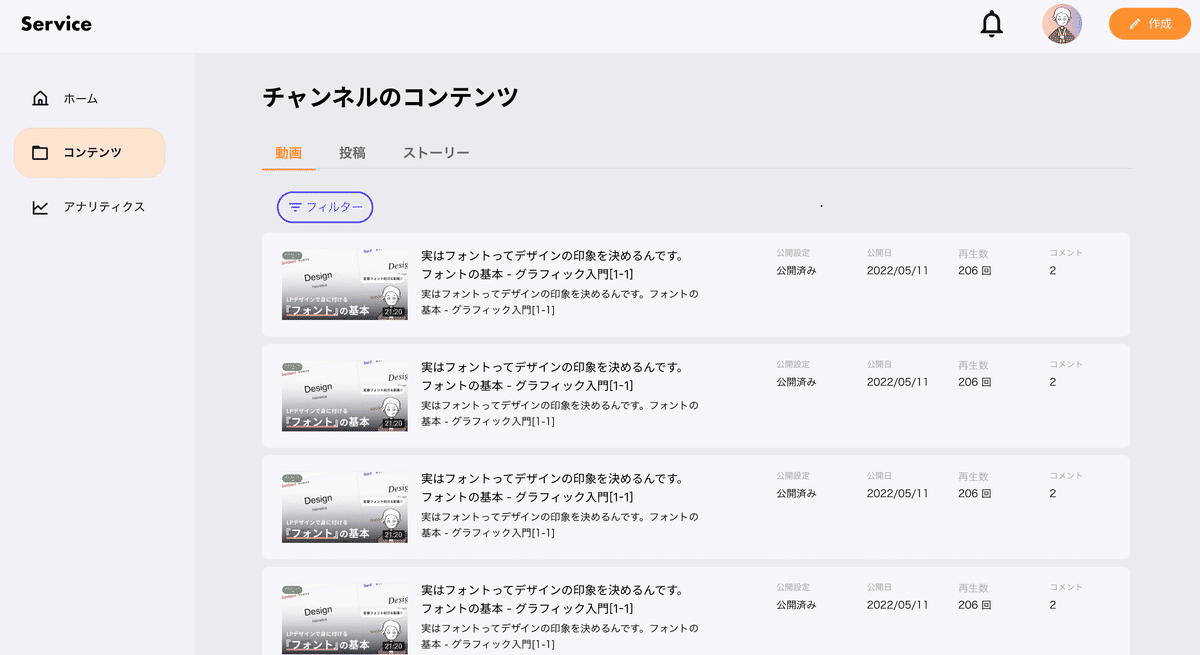The width and height of the screenshot is (1200, 655).
Task: Open notifications via the bell icon
Action: tap(991, 23)
